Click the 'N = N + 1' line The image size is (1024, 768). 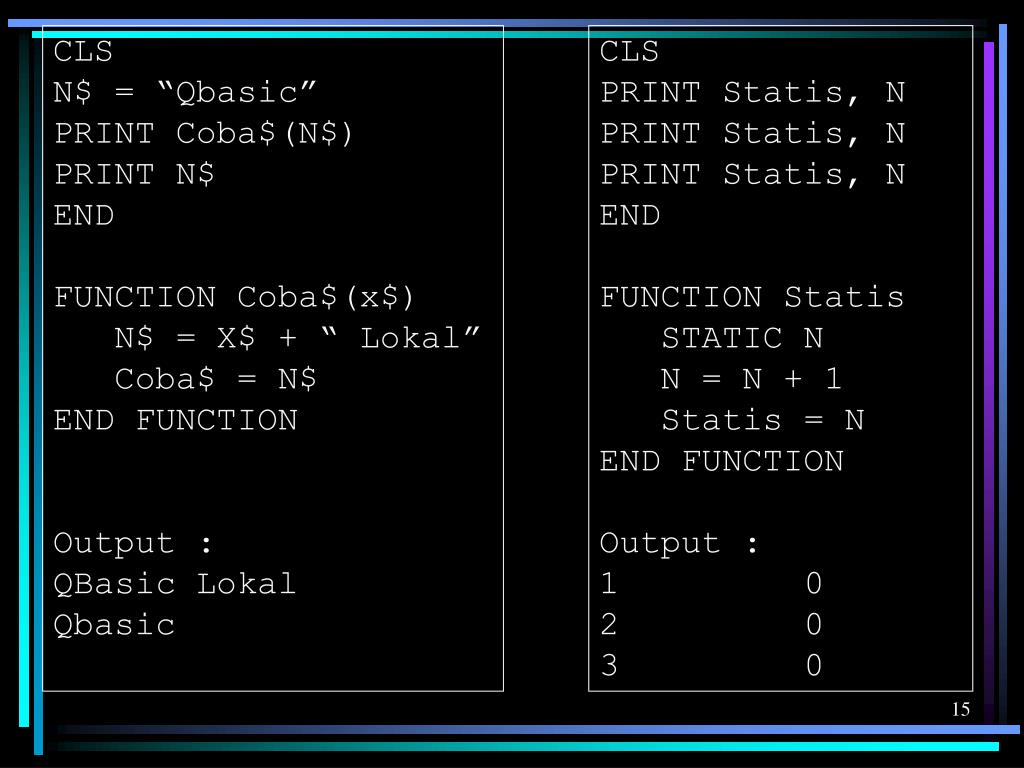[751, 379]
